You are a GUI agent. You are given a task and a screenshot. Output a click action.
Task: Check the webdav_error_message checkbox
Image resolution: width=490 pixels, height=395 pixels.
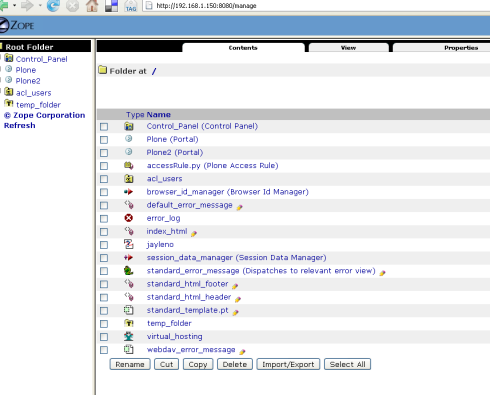(x=104, y=350)
